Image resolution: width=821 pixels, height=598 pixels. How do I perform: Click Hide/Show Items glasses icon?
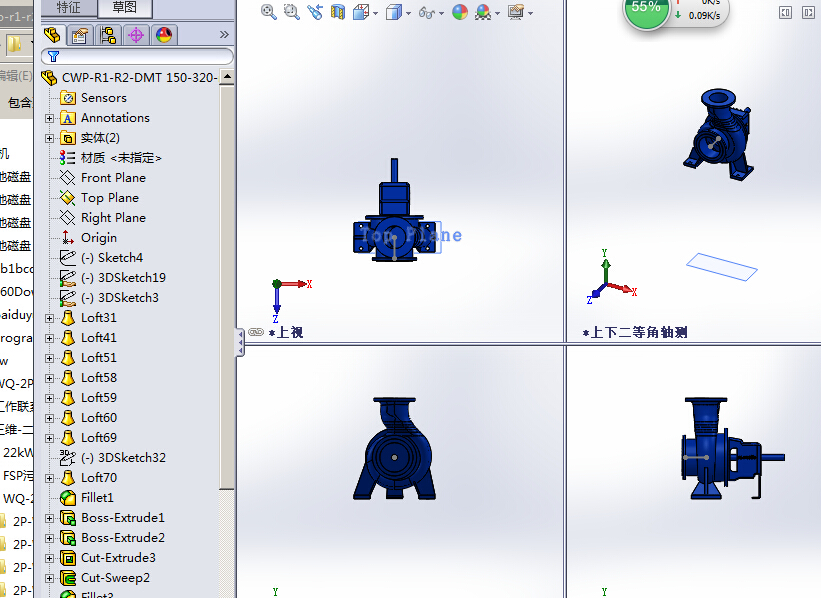click(427, 13)
